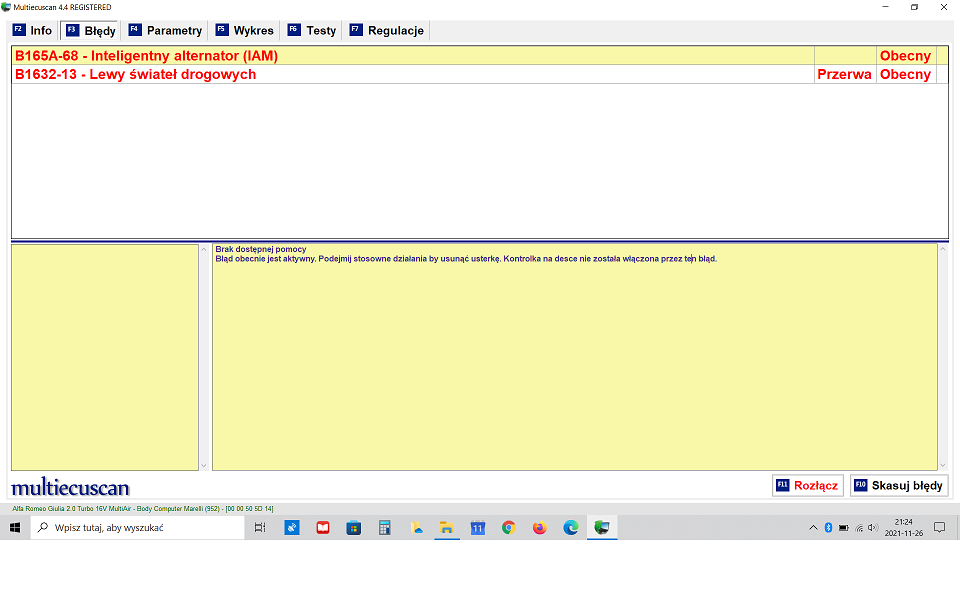
Task: Show hidden system tray icons
Action: coord(813,528)
